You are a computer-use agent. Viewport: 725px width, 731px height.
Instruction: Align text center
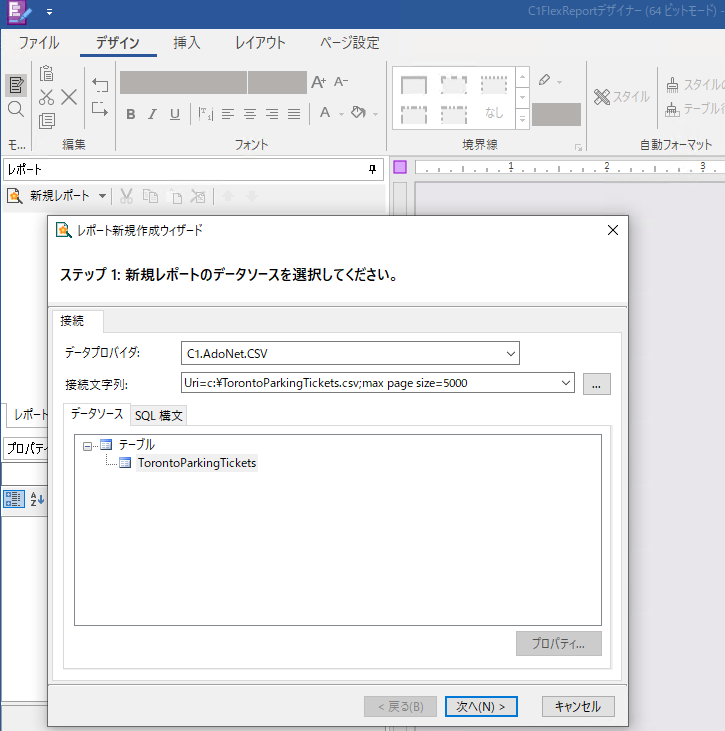pos(250,114)
